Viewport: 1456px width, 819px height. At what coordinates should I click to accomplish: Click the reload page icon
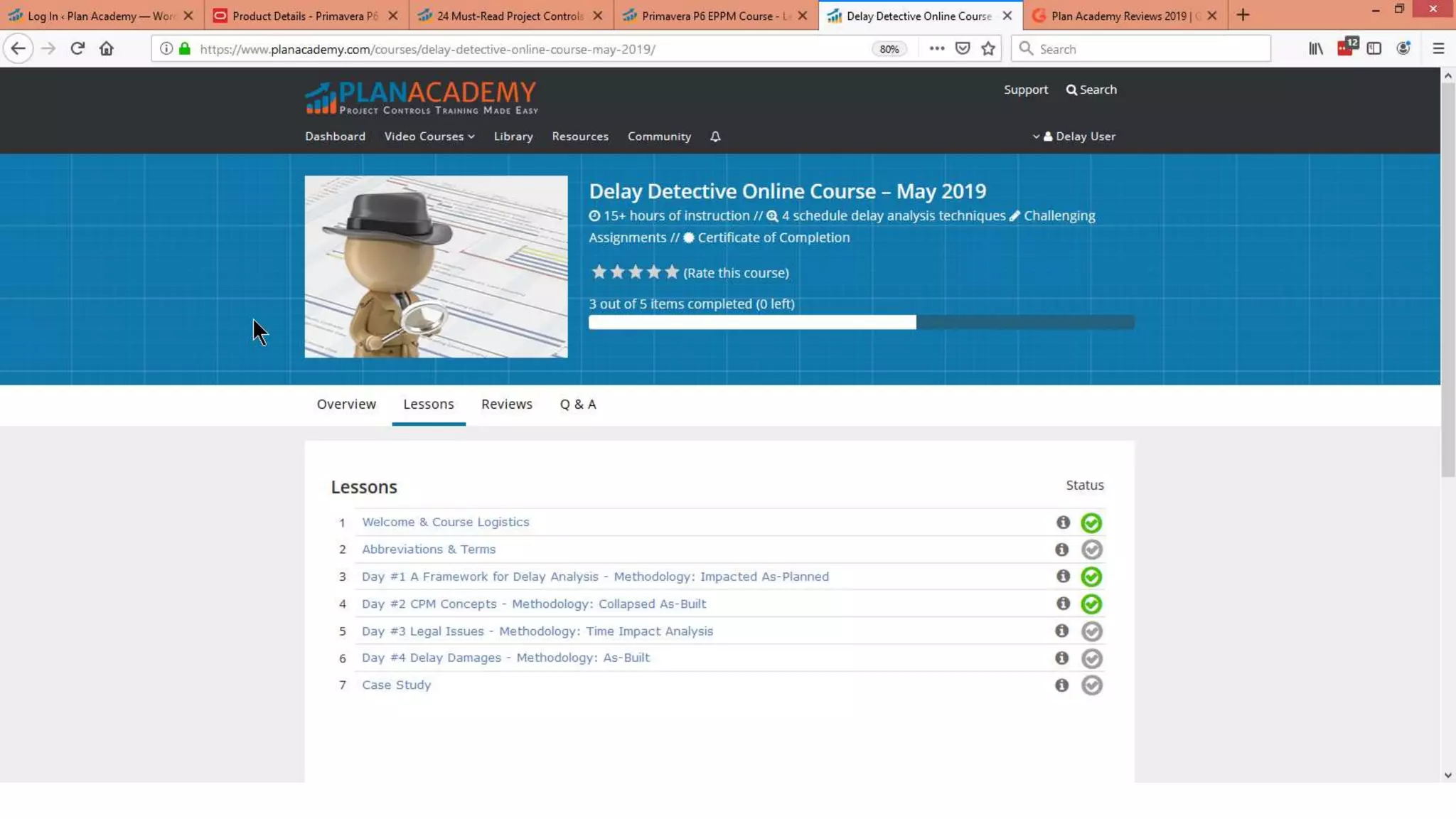coord(77,48)
